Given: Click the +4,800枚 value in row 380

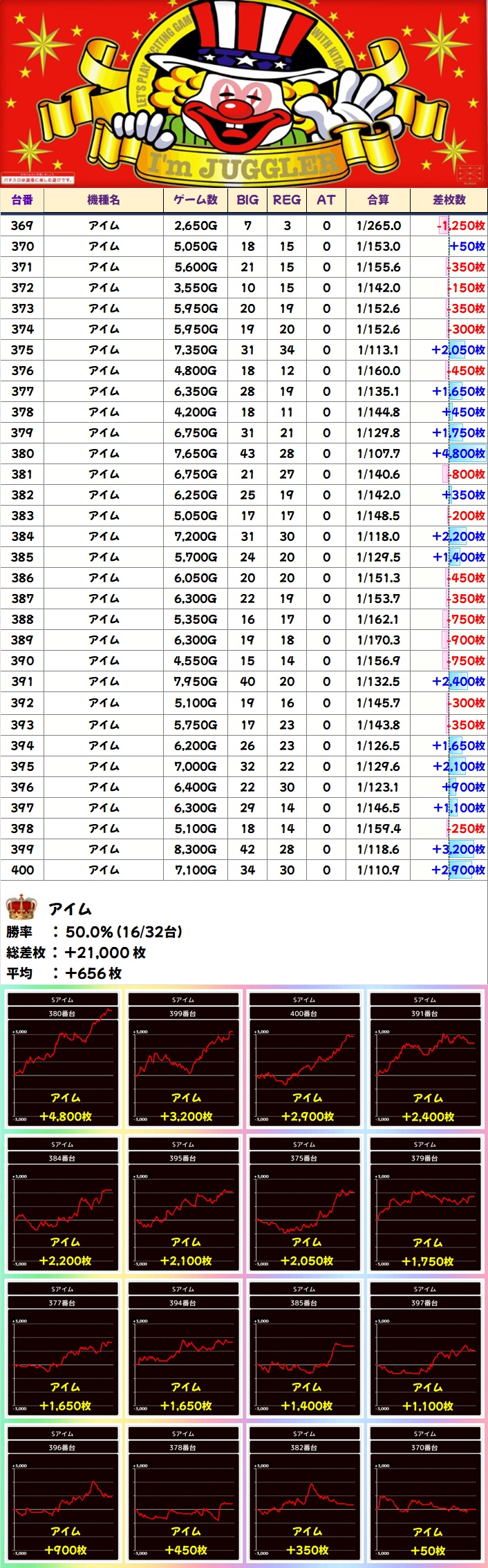Looking at the screenshot, I should [x=458, y=454].
